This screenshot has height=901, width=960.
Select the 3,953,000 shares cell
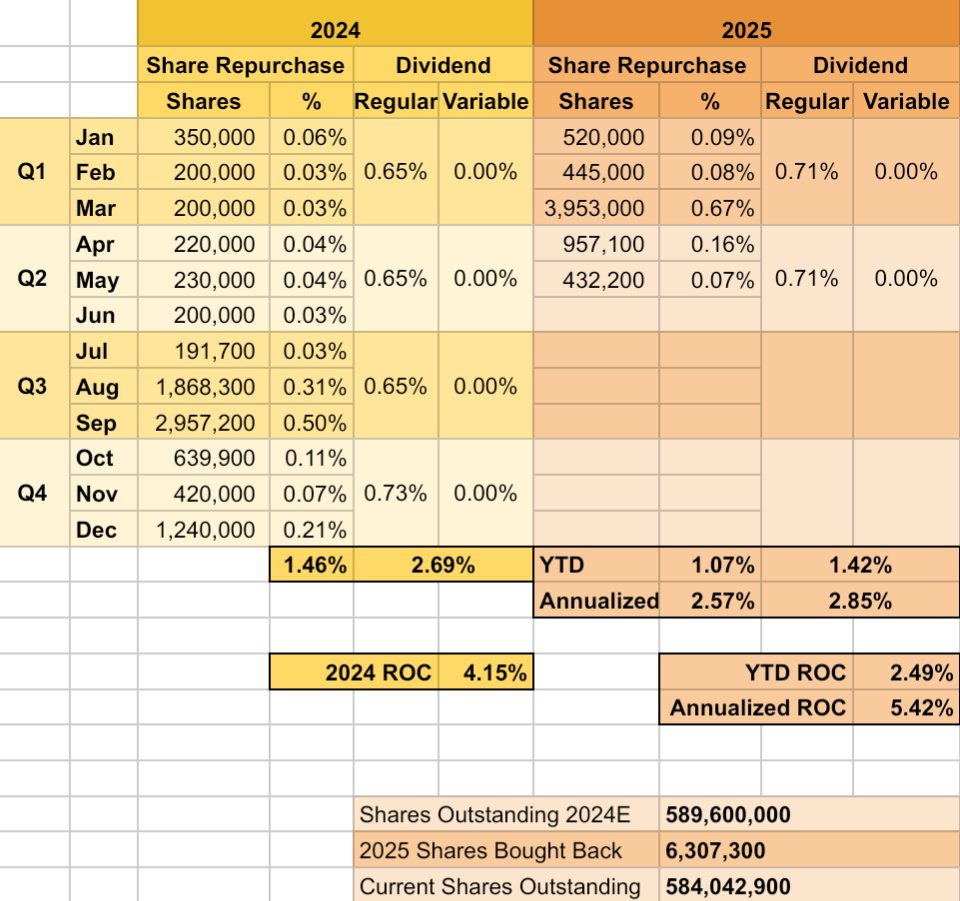[x=596, y=207]
